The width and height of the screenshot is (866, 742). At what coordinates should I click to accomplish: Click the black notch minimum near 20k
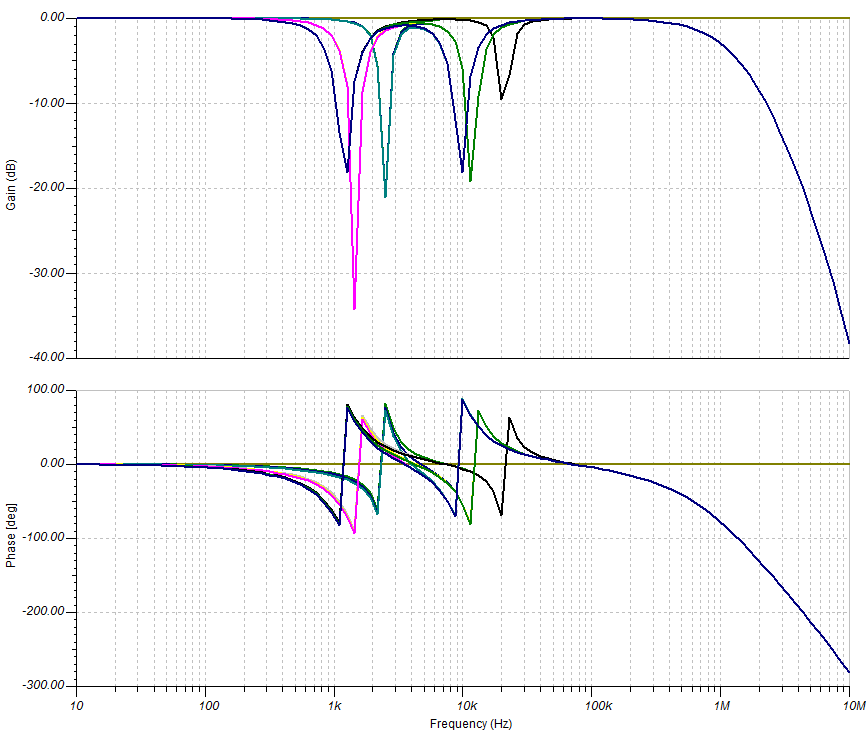501,98
